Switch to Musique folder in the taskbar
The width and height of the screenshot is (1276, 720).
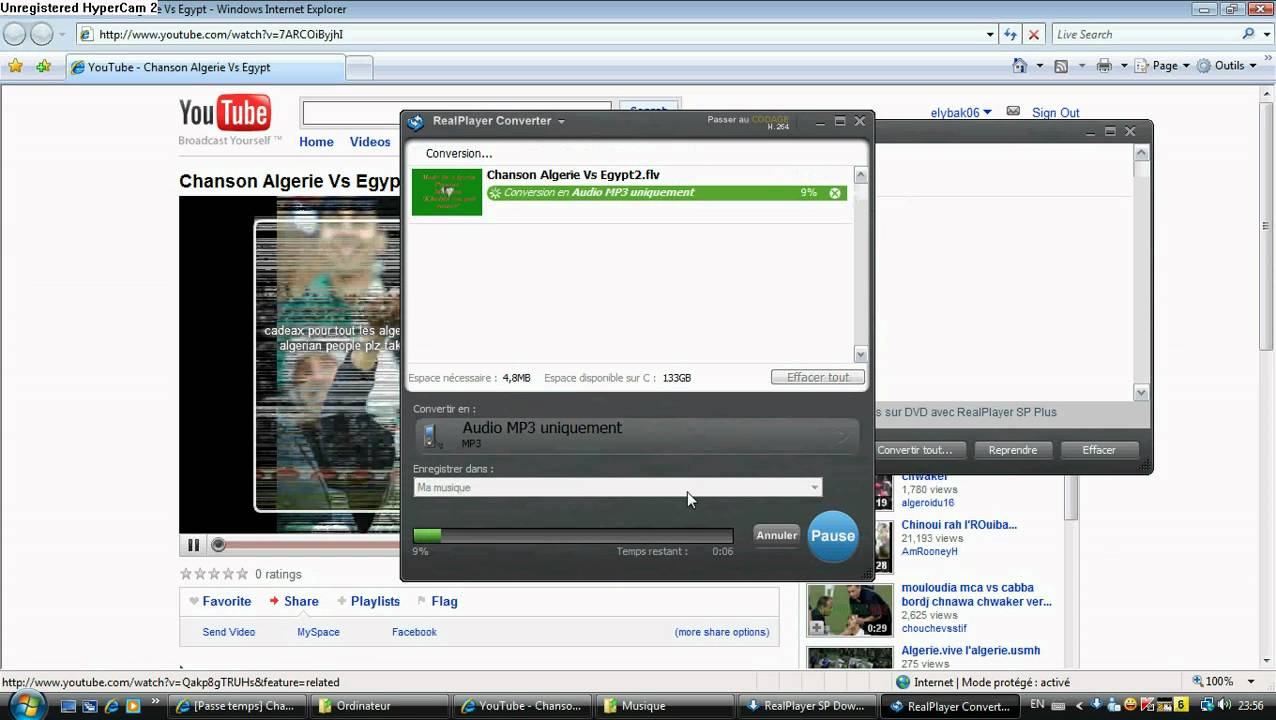[665, 706]
